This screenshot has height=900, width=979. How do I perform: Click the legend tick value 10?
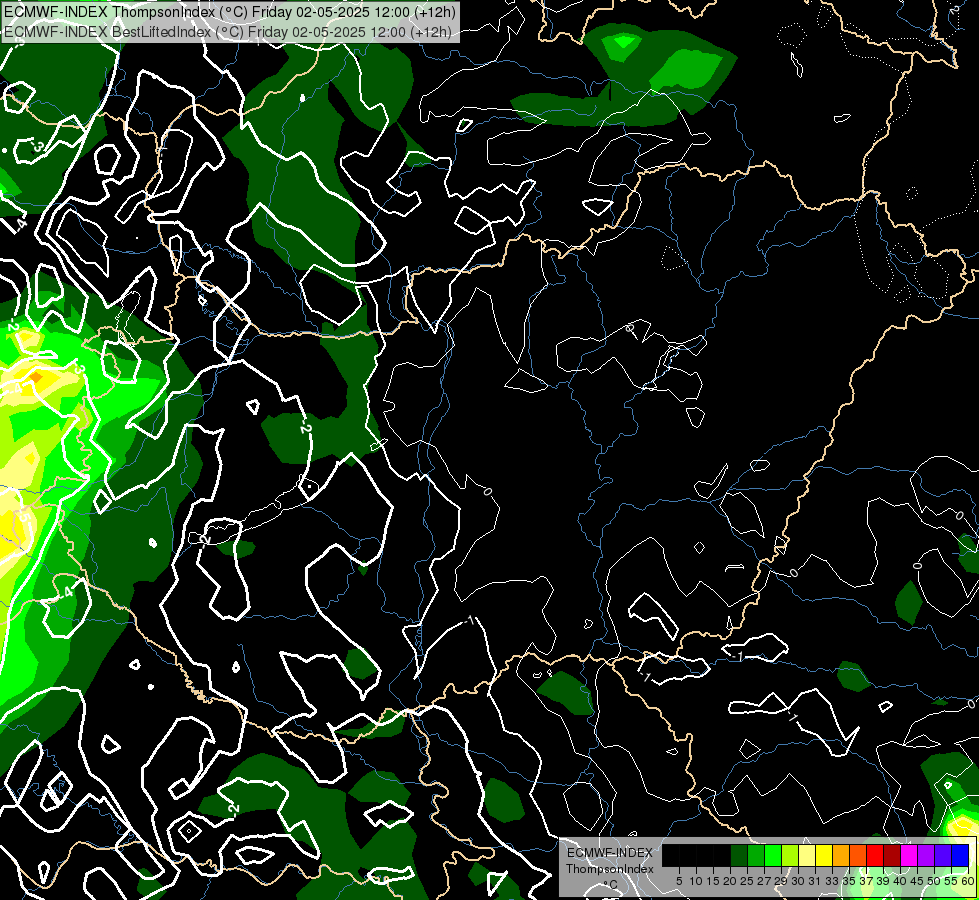696,881
